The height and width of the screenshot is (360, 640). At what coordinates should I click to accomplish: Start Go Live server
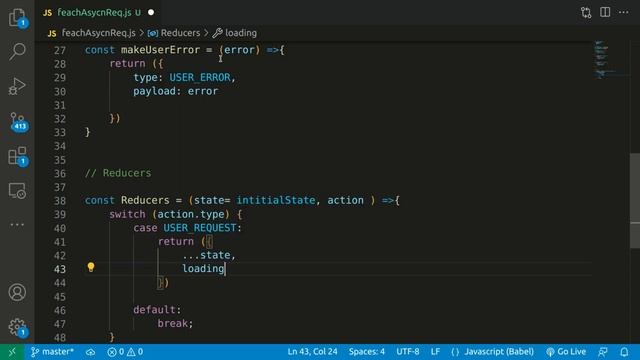tap(566, 352)
